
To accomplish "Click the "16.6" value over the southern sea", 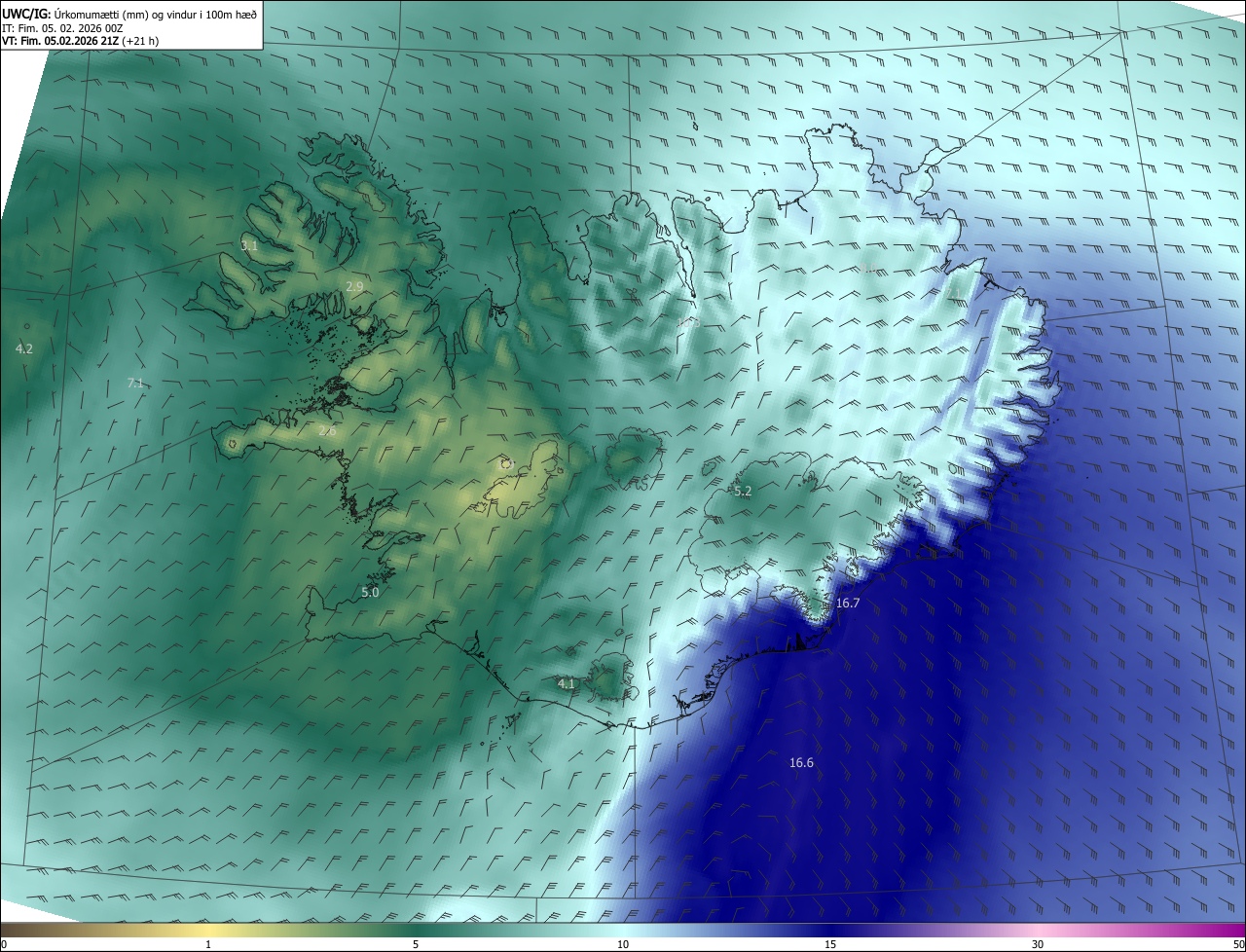I will tap(801, 763).
